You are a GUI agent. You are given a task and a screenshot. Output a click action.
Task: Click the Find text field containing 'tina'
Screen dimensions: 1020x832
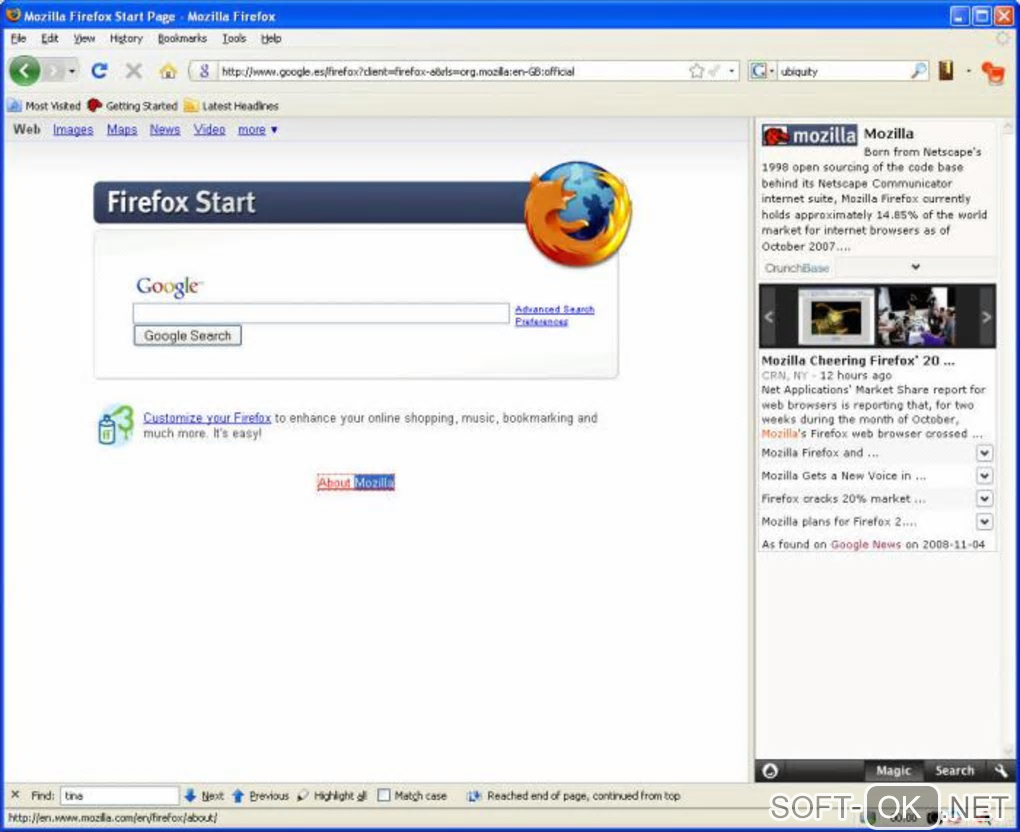tap(120, 796)
